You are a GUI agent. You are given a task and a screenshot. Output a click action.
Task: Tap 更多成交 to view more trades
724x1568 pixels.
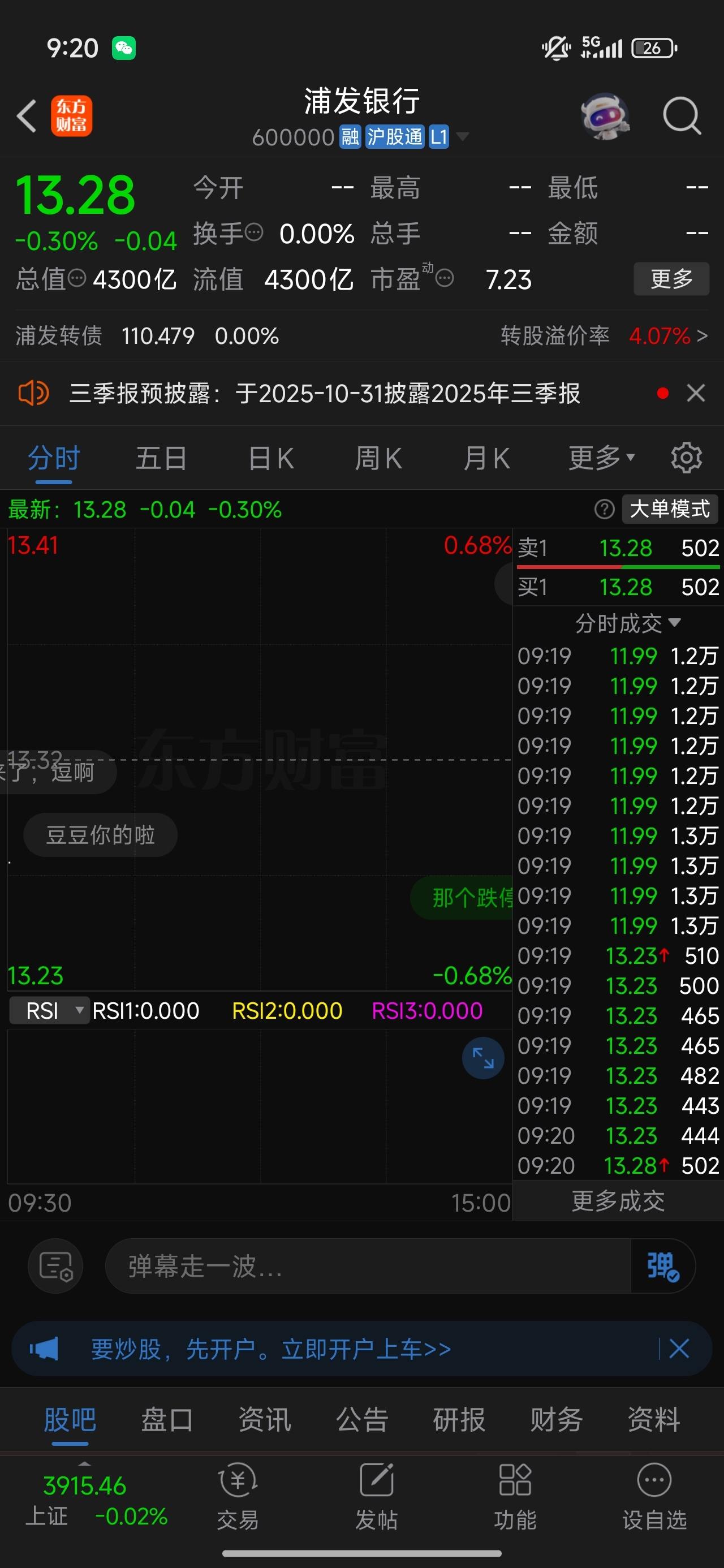coord(618,1201)
